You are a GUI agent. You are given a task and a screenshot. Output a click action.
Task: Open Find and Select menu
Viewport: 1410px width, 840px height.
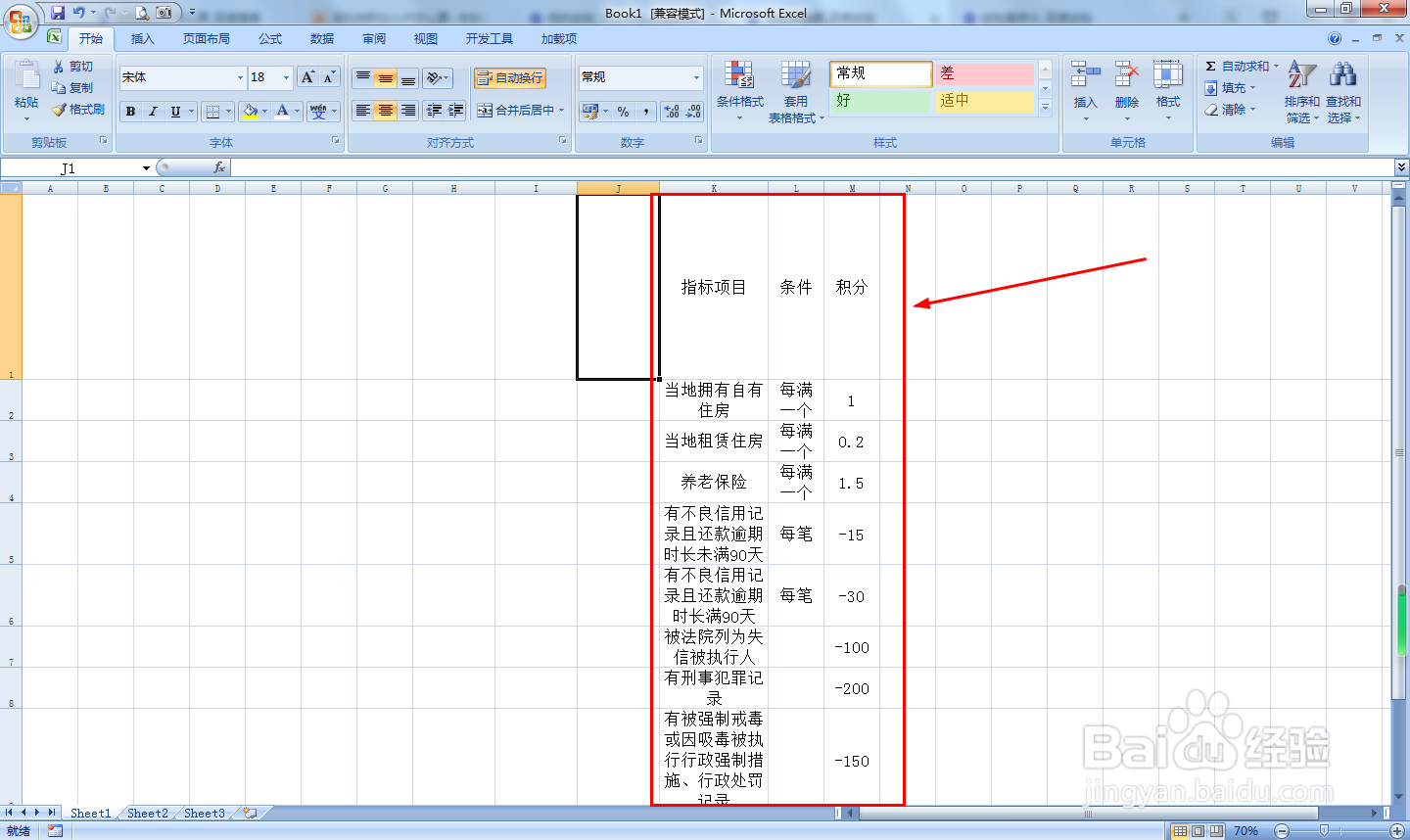pyautogui.click(x=1343, y=90)
